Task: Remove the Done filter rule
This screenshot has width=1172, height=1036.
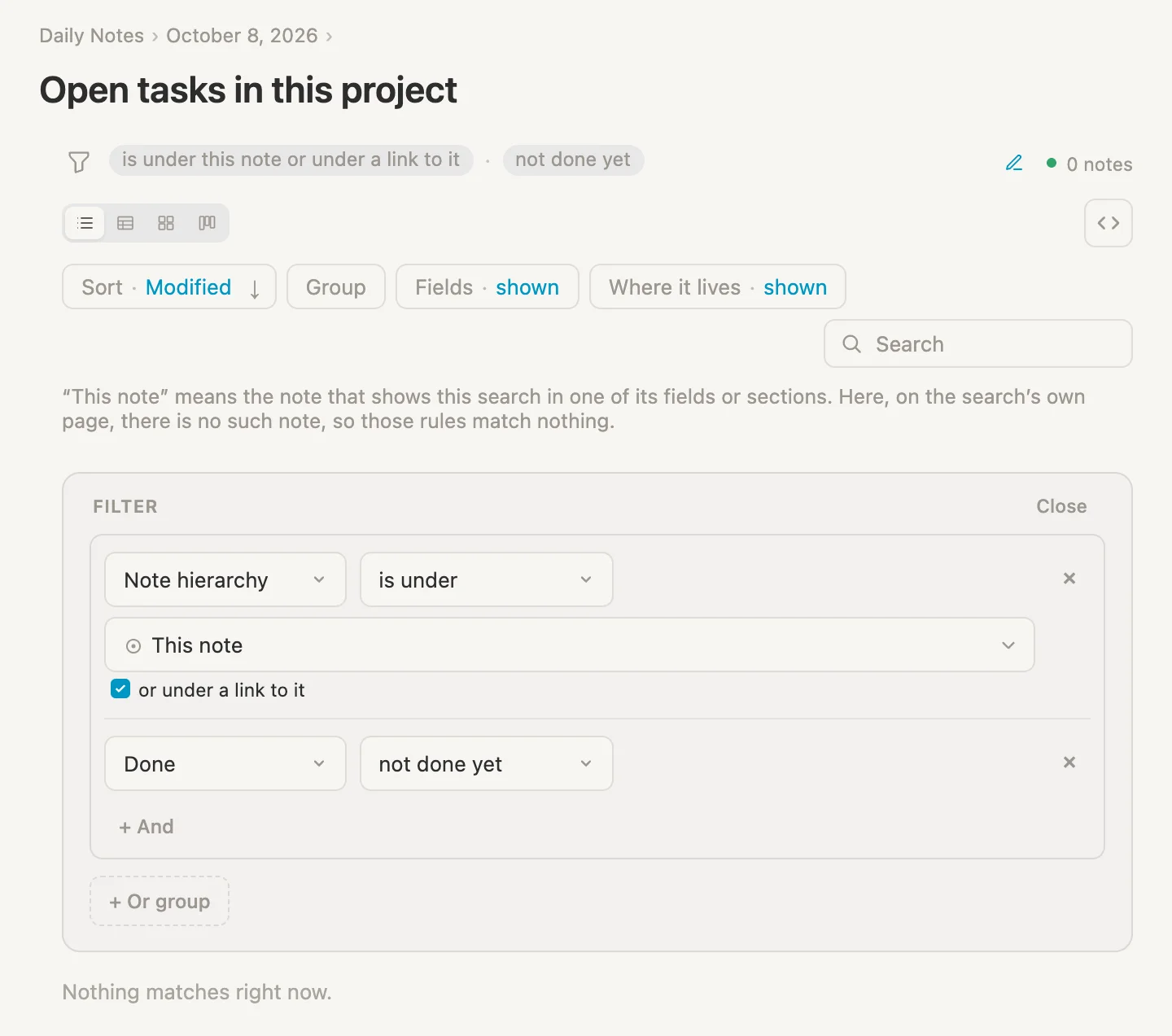Action: click(x=1069, y=763)
